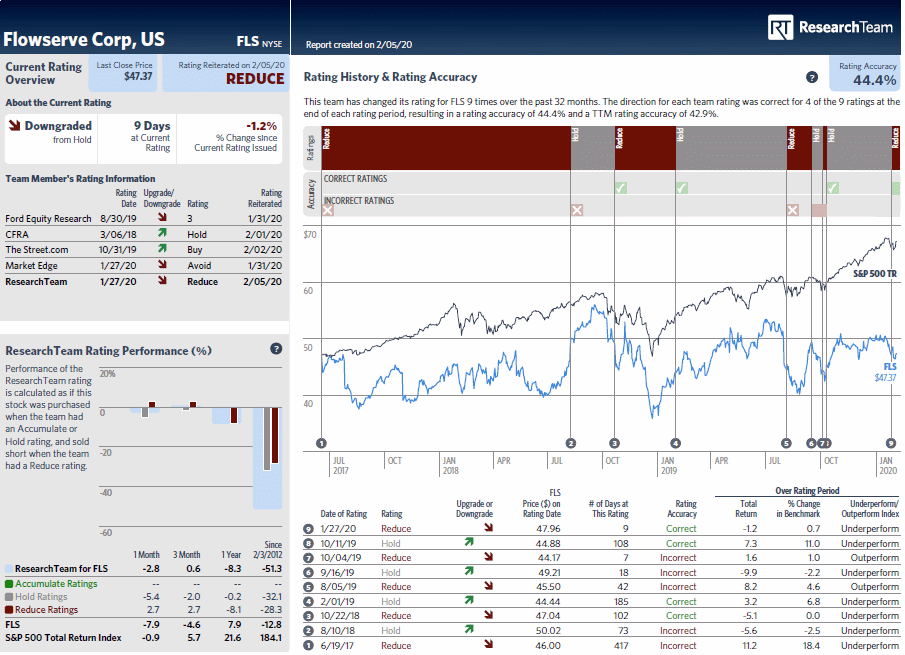Click the correct checkmark at chart marker 4's line
905x655 pixels.
(682, 188)
